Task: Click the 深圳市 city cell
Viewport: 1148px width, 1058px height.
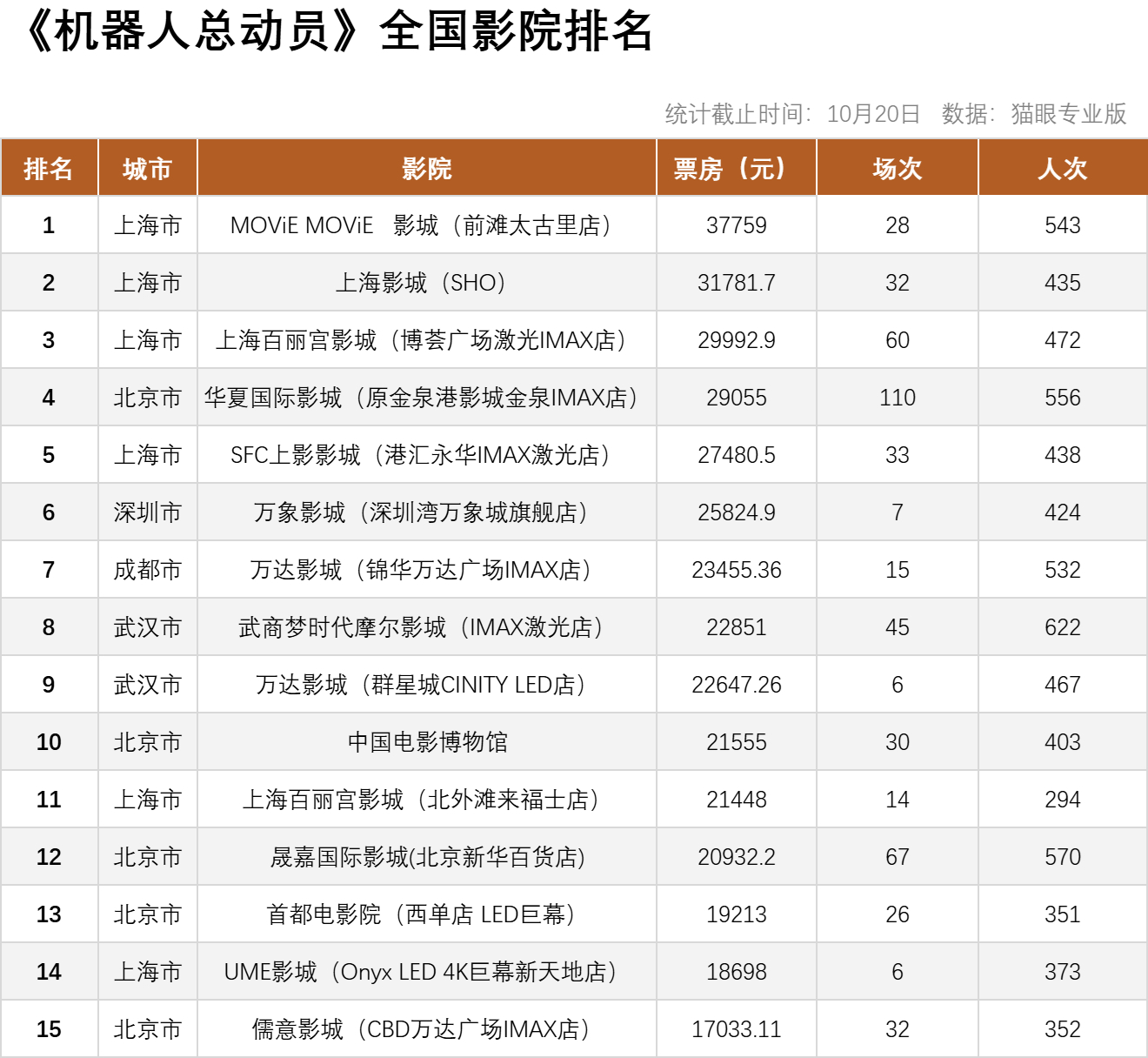Action: [x=147, y=512]
